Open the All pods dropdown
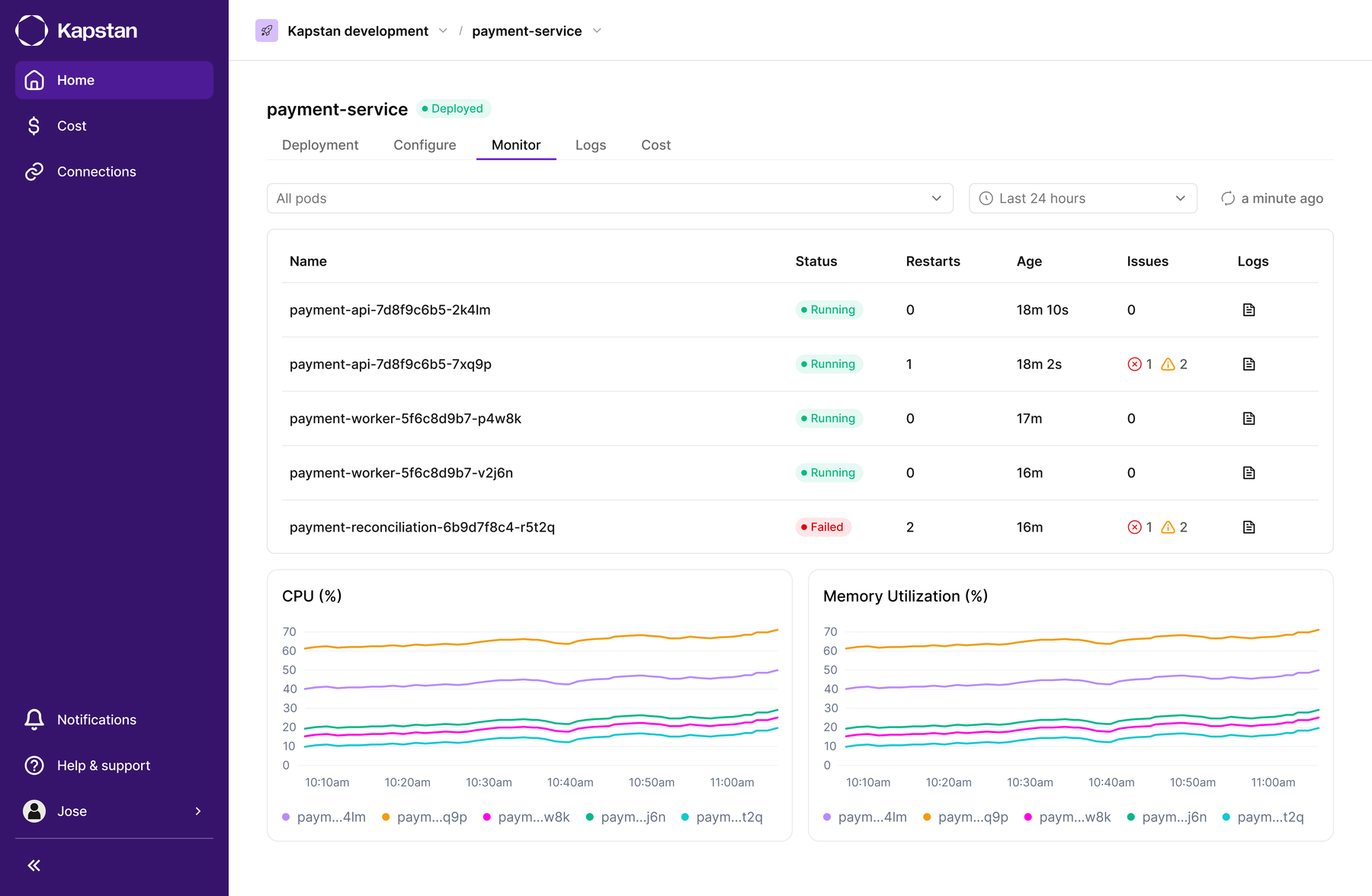The width and height of the screenshot is (1372, 896). tap(610, 198)
